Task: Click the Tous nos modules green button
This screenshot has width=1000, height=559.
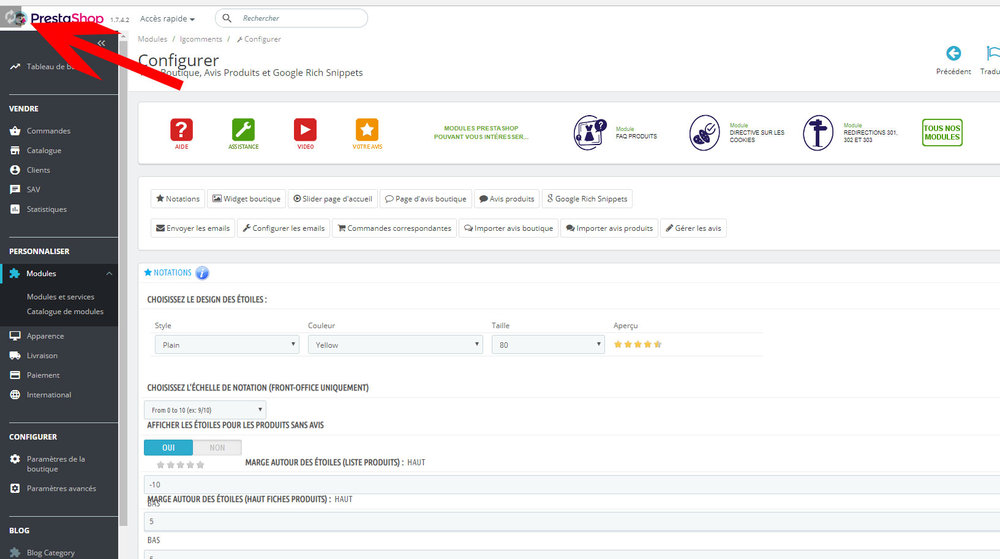Action: [942, 133]
